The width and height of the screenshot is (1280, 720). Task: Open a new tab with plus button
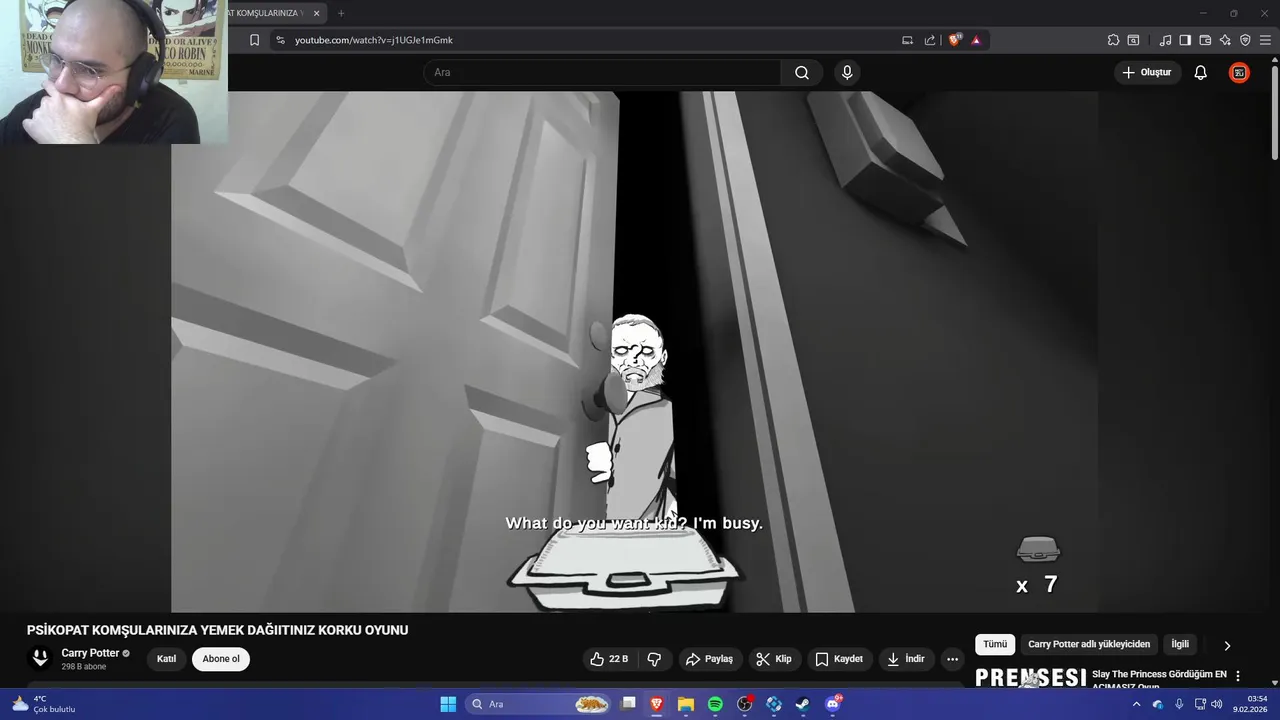click(341, 13)
